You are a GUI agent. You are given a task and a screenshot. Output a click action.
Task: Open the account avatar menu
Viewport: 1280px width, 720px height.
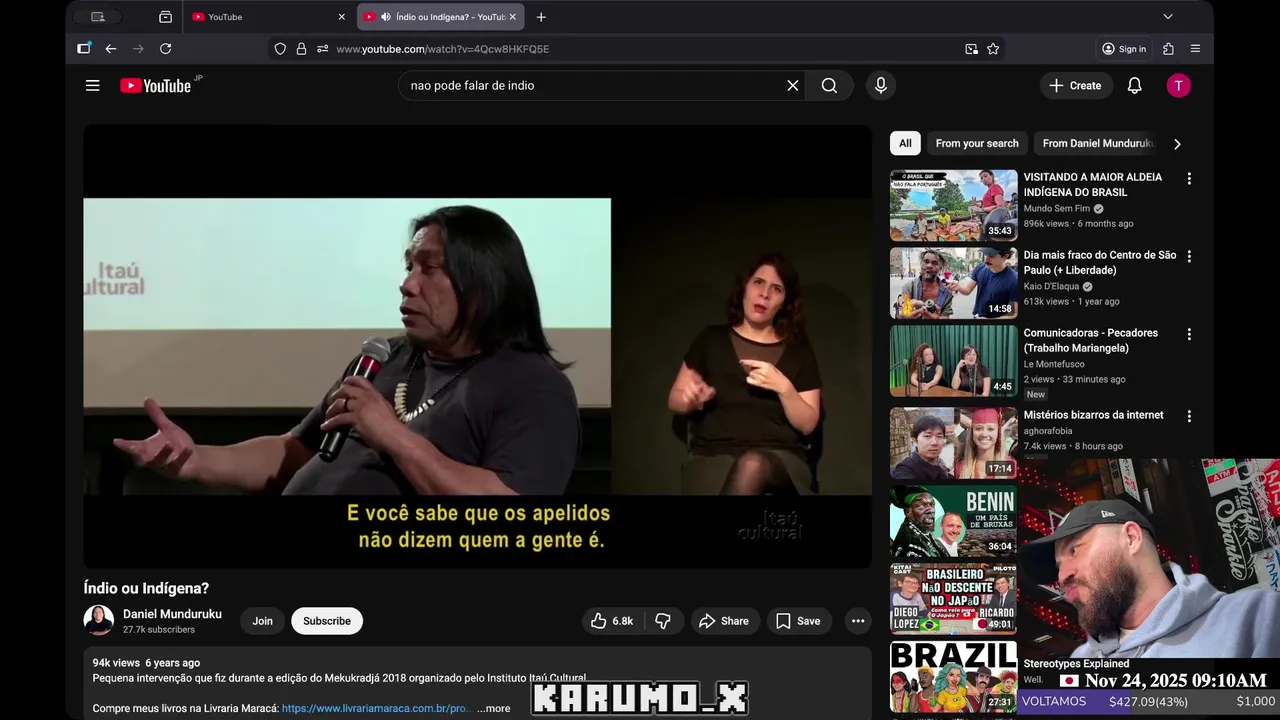coord(1178,86)
